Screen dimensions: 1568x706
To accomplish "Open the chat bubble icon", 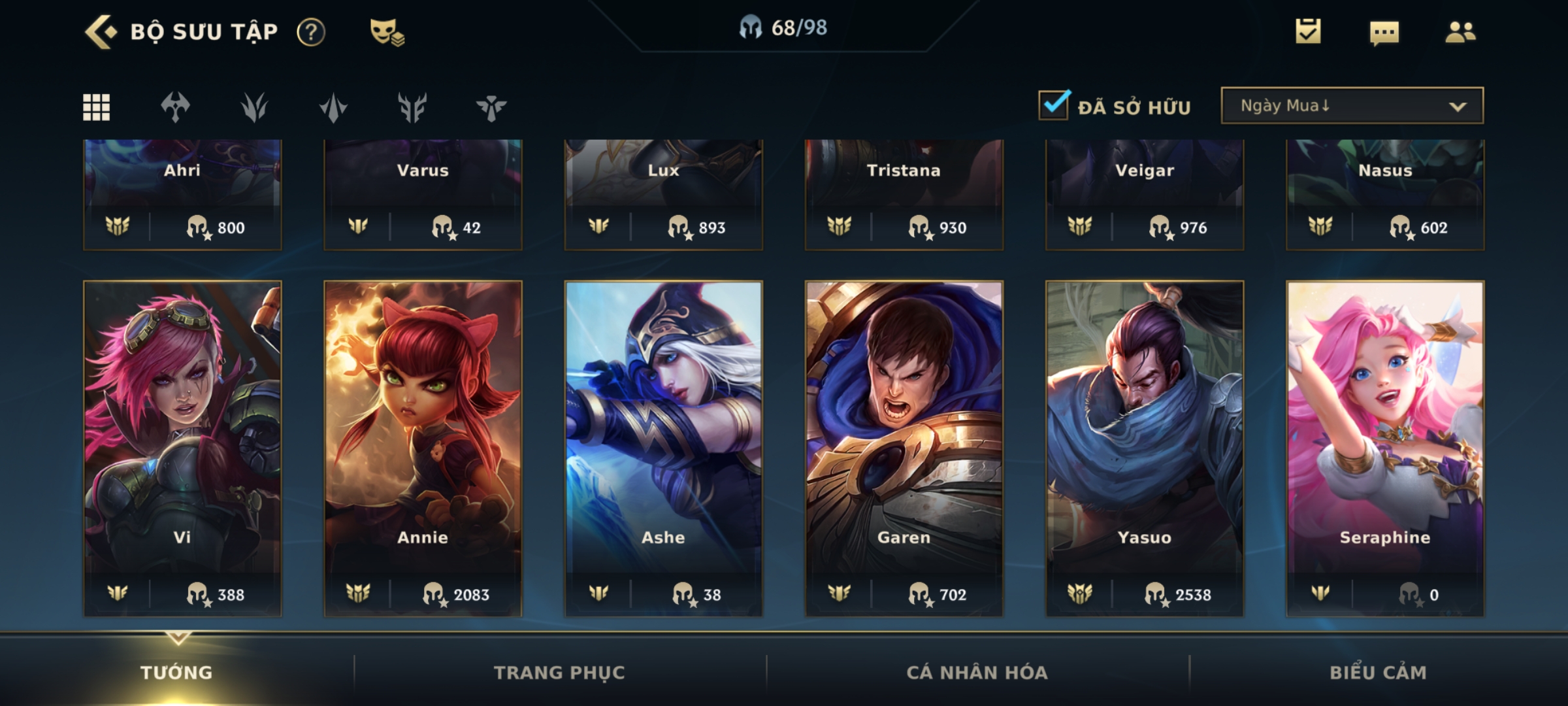I will pos(1384,33).
